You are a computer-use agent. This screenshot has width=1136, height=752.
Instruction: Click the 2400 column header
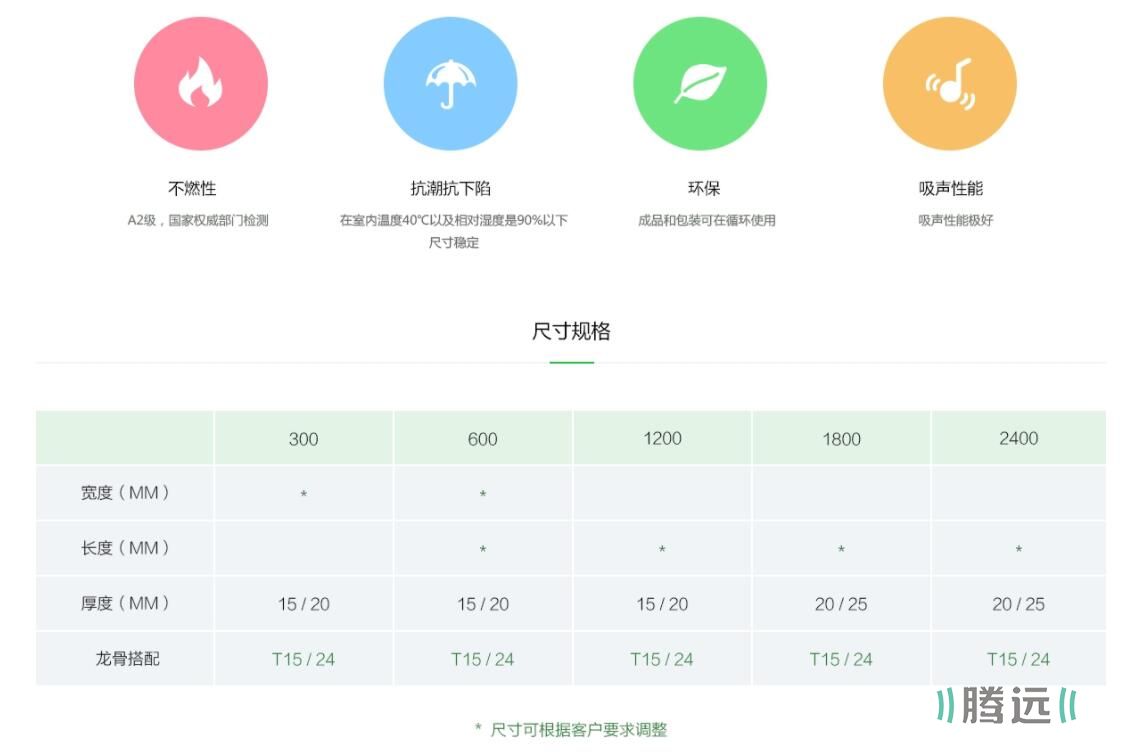tap(1018, 439)
